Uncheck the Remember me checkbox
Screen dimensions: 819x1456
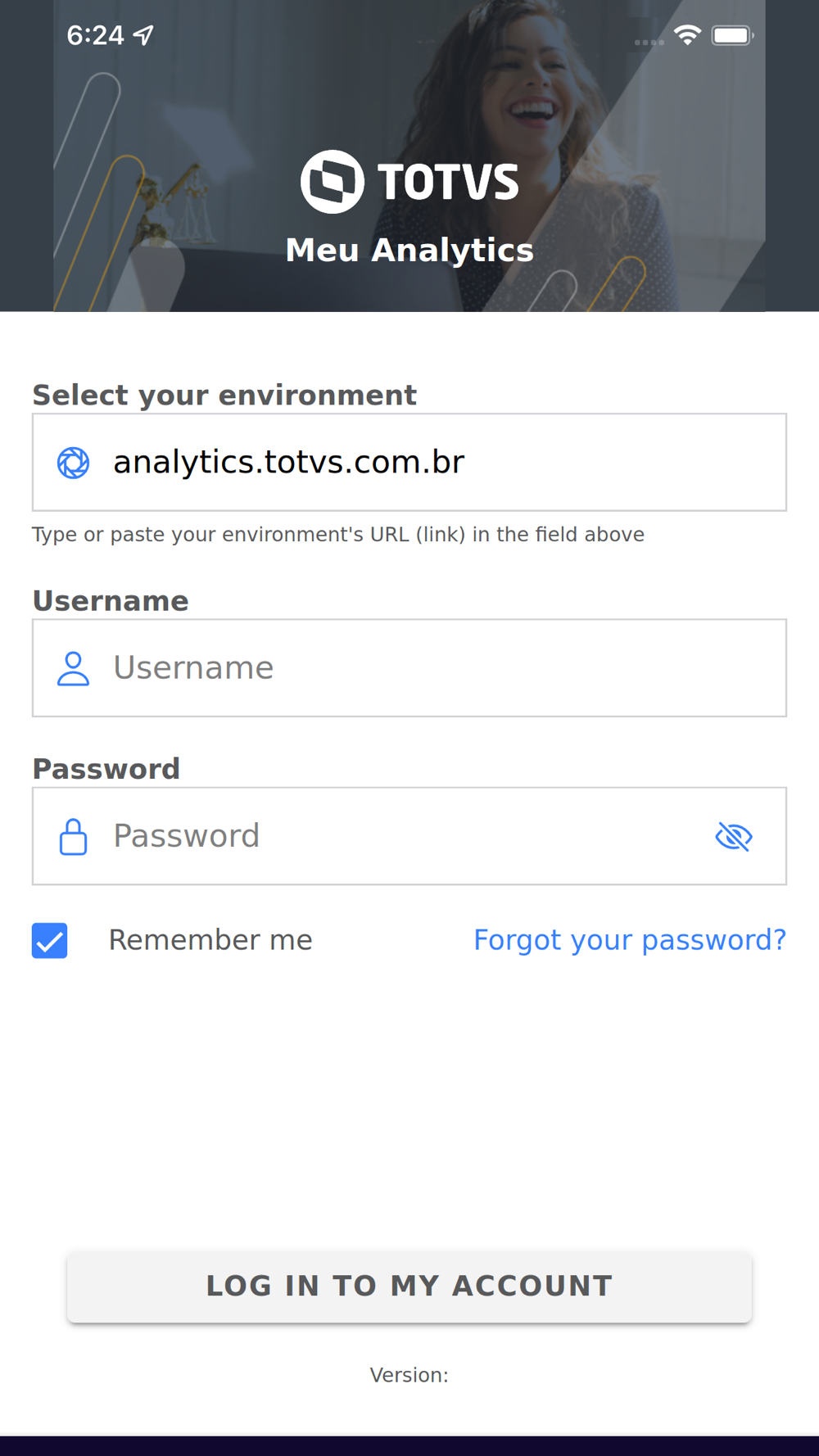tap(50, 940)
